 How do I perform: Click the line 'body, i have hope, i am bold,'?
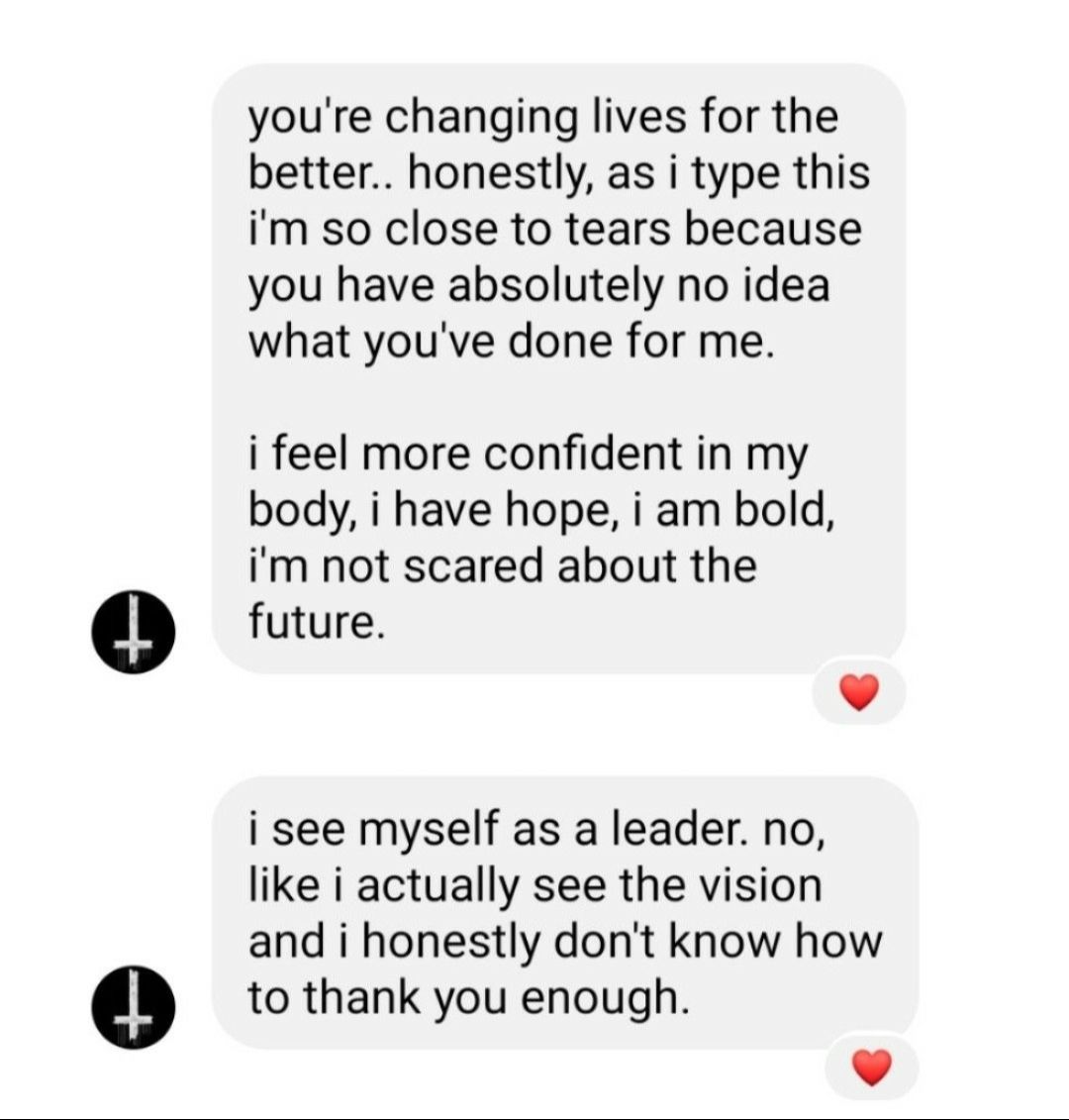point(541,511)
